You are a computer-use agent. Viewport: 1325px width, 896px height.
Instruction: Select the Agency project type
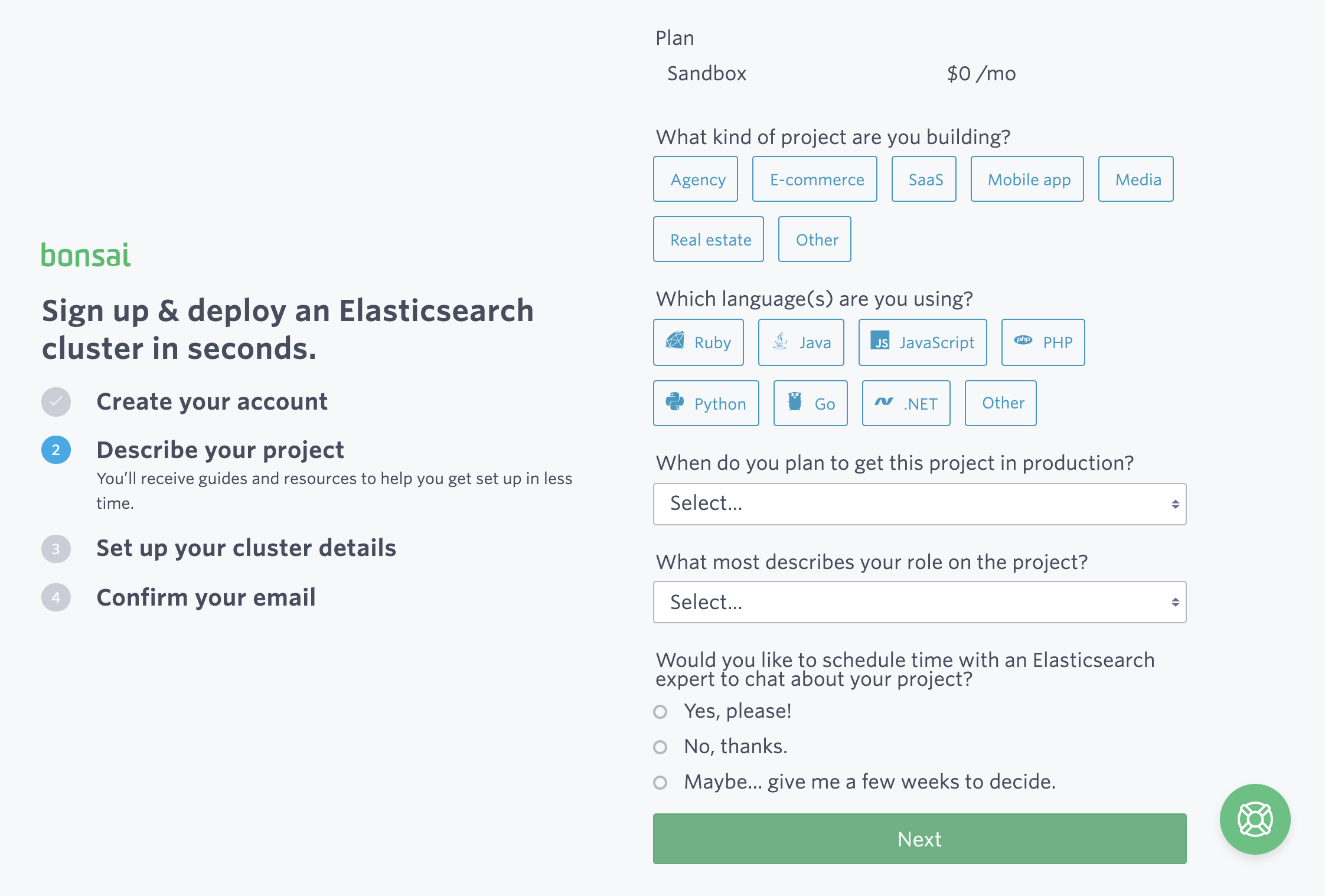pyautogui.click(x=696, y=179)
